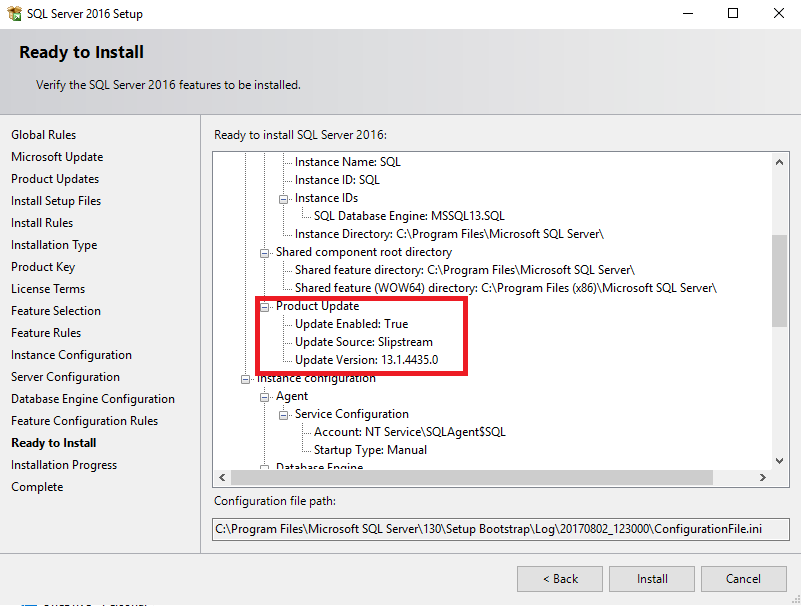801x606 pixels.
Task: Collapse the Shared component root directory node
Action: tap(265, 252)
